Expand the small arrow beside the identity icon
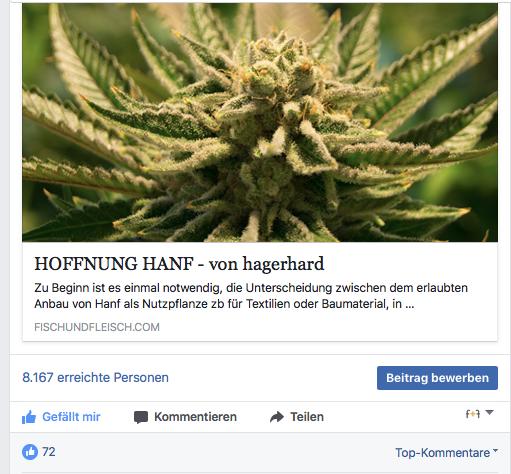The height and width of the screenshot is (474, 511). 489,412
